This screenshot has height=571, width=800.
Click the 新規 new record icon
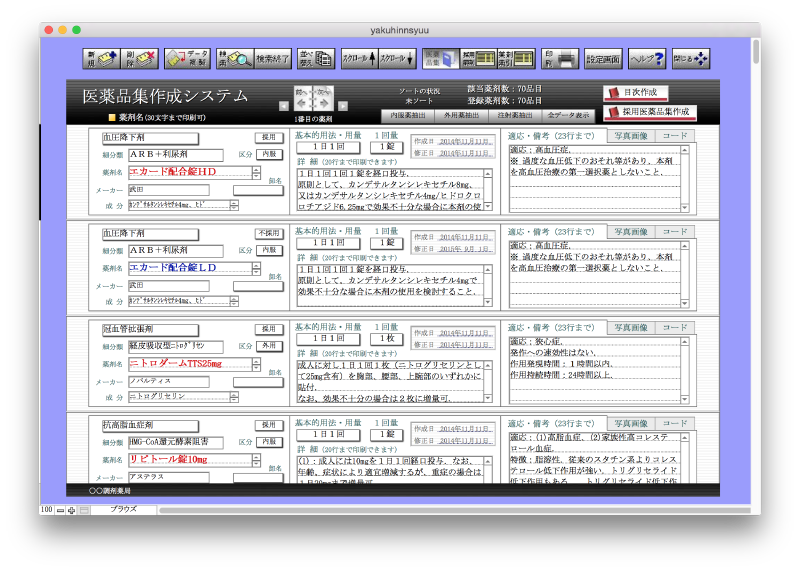(101, 59)
